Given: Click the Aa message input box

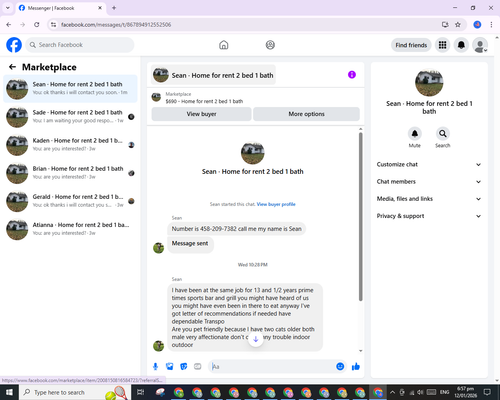Looking at the screenshot, I should pyautogui.click(x=272, y=367).
